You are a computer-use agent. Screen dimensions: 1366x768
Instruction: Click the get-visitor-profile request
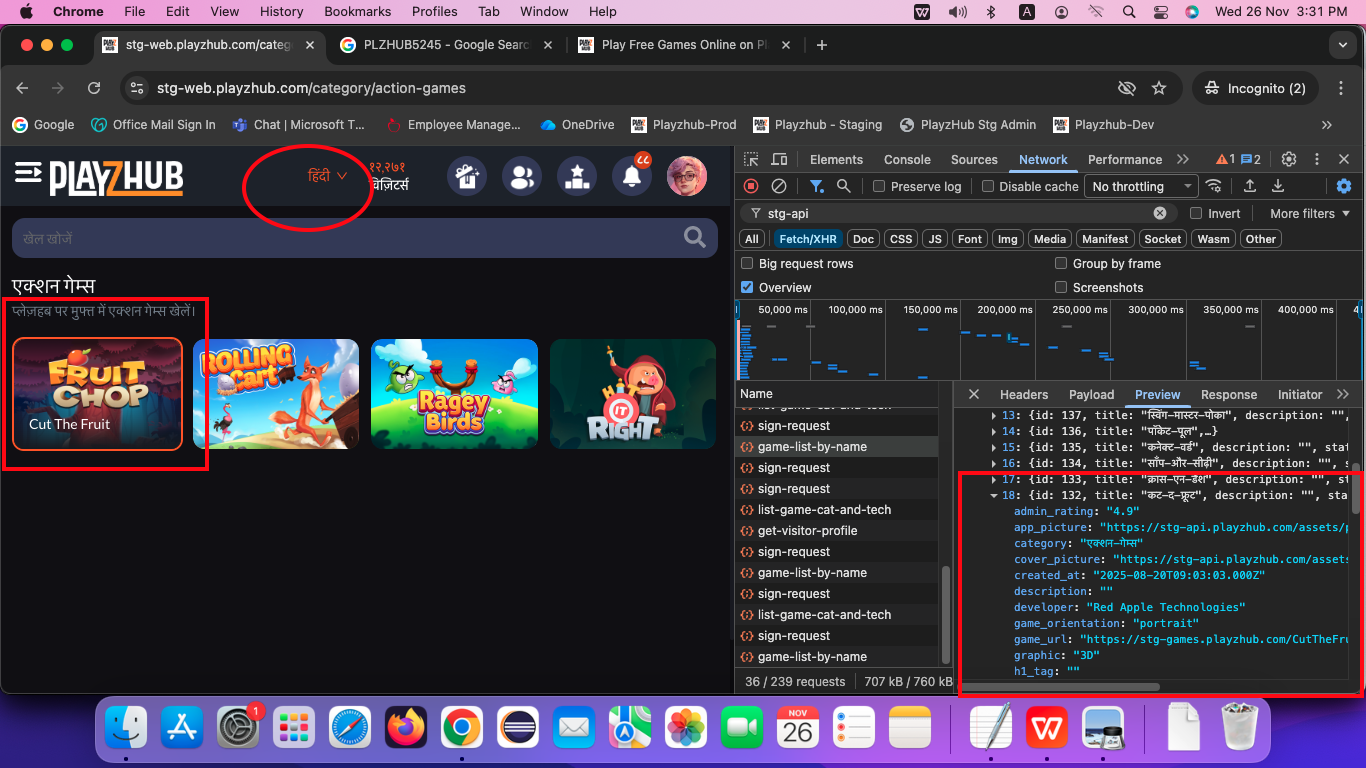(807, 531)
